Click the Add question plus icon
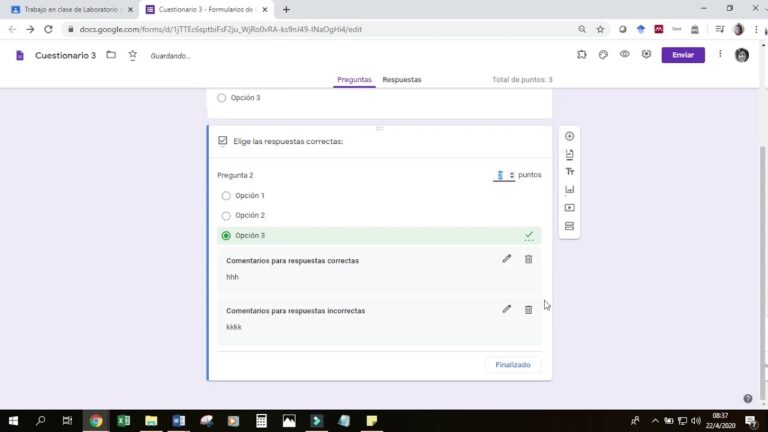The width and height of the screenshot is (768, 432). [x=569, y=136]
